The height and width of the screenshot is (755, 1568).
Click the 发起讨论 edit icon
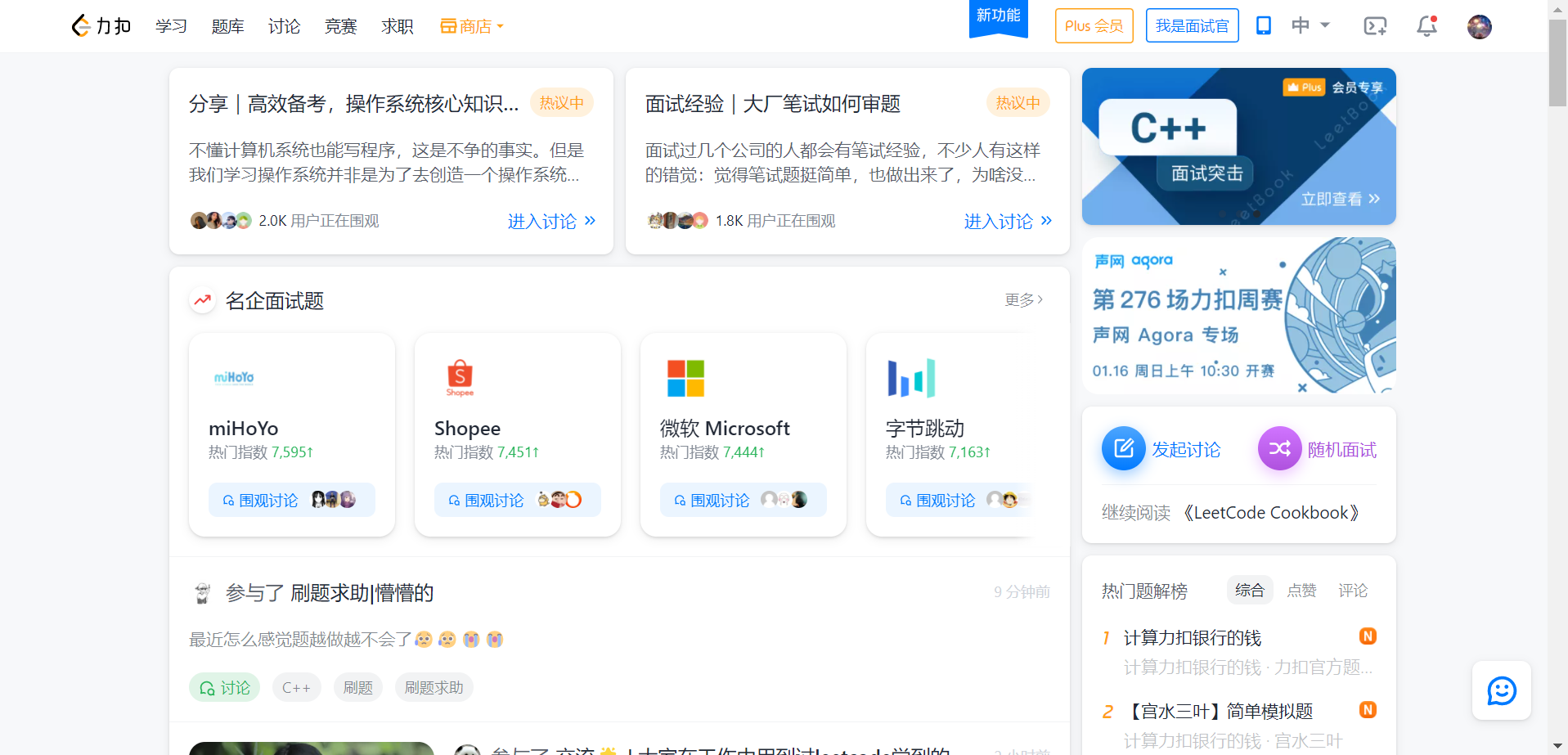(1123, 448)
